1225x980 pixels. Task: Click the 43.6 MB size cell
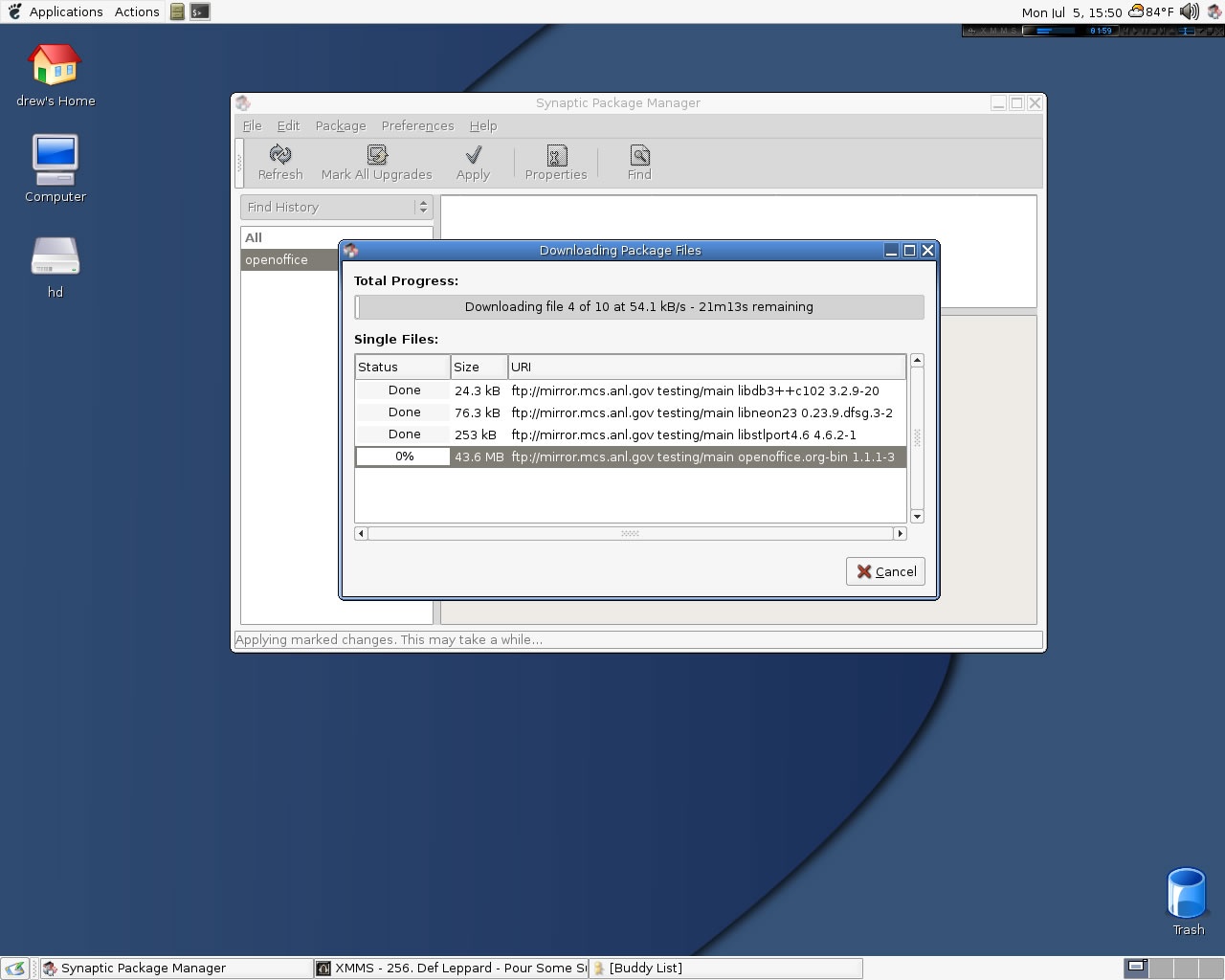pyautogui.click(x=479, y=457)
